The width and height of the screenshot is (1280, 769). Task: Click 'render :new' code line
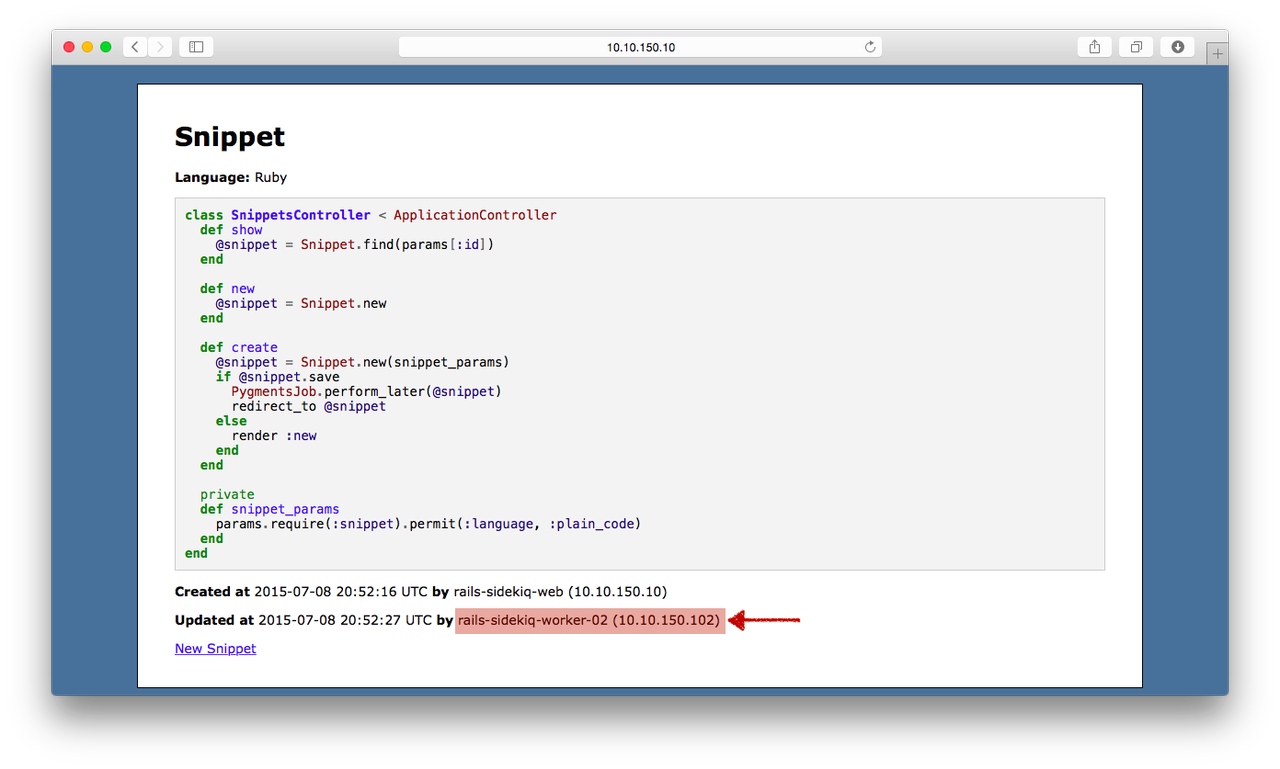pyautogui.click(x=274, y=436)
